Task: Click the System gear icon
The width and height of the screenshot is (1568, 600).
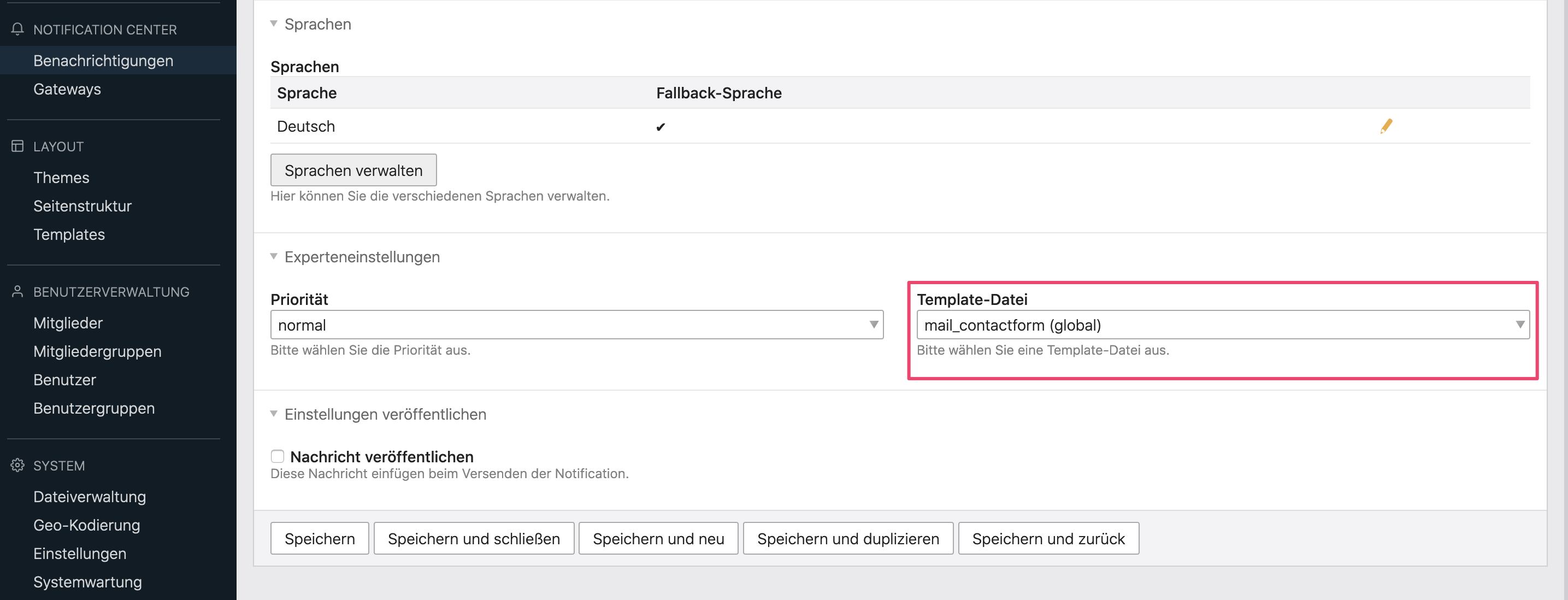Action: (16, 466)
